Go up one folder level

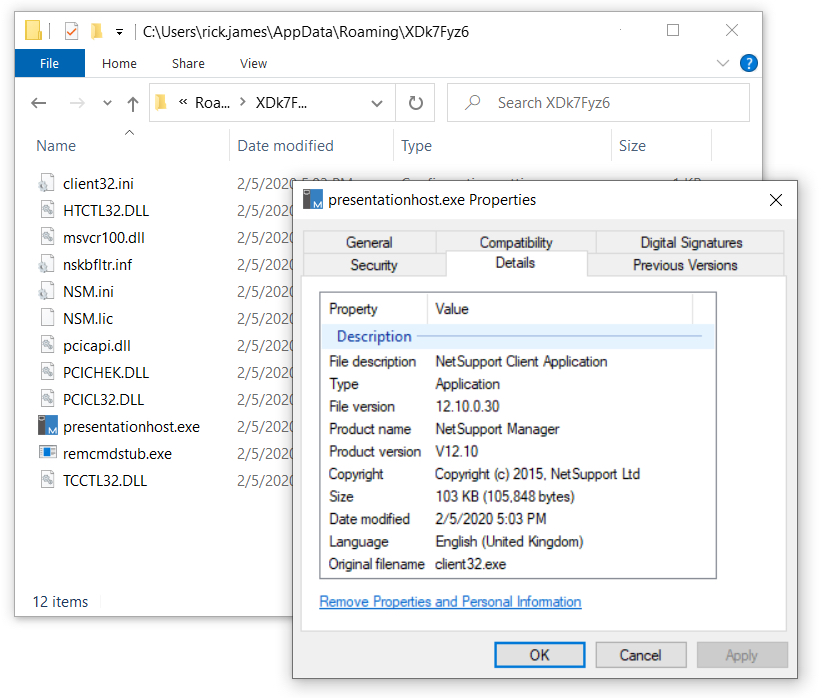pos(132,103)
